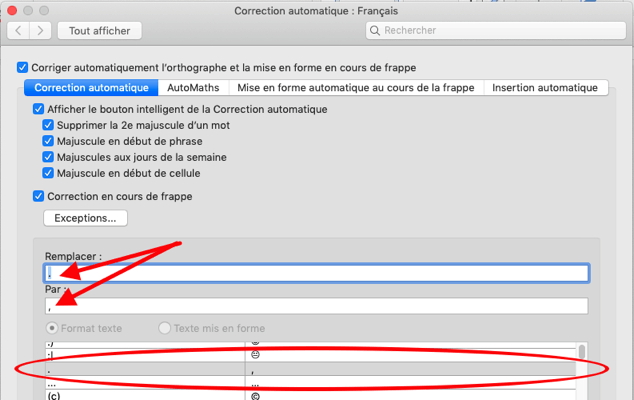
Task: Go forward with the right chevron arrow
Action: [40, 31]
